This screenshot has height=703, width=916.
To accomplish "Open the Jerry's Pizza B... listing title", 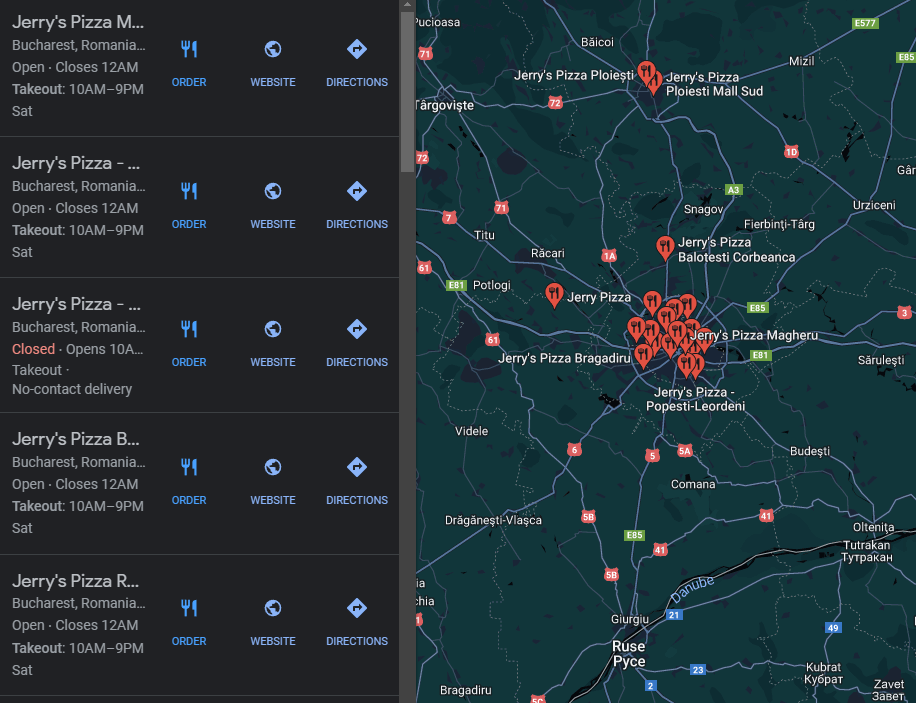I will click(75, 439).
